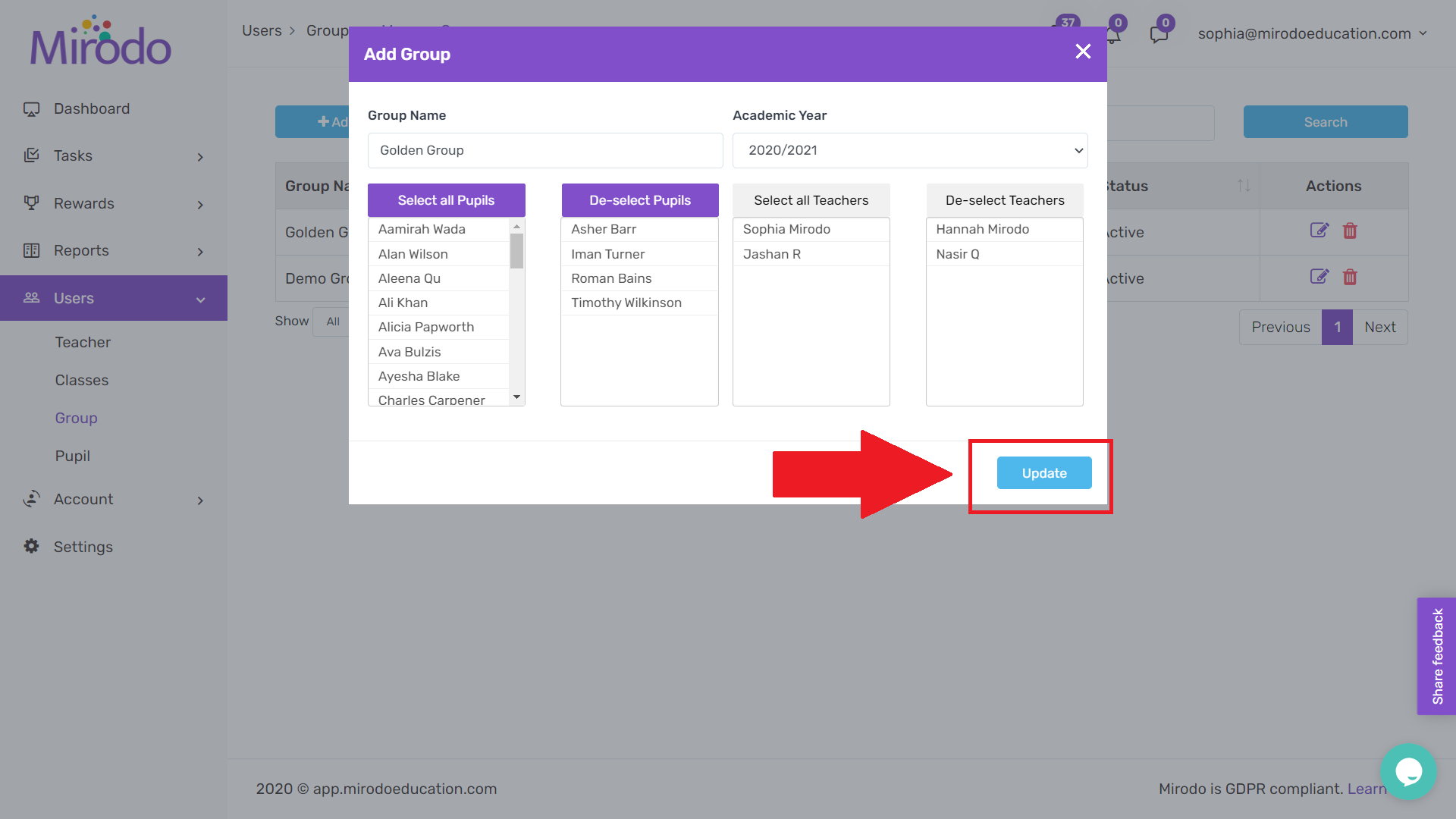Click the Account sidebar icon
Image resolution: width=1456 pixels, height=819 pixels.
click(31, 498)
